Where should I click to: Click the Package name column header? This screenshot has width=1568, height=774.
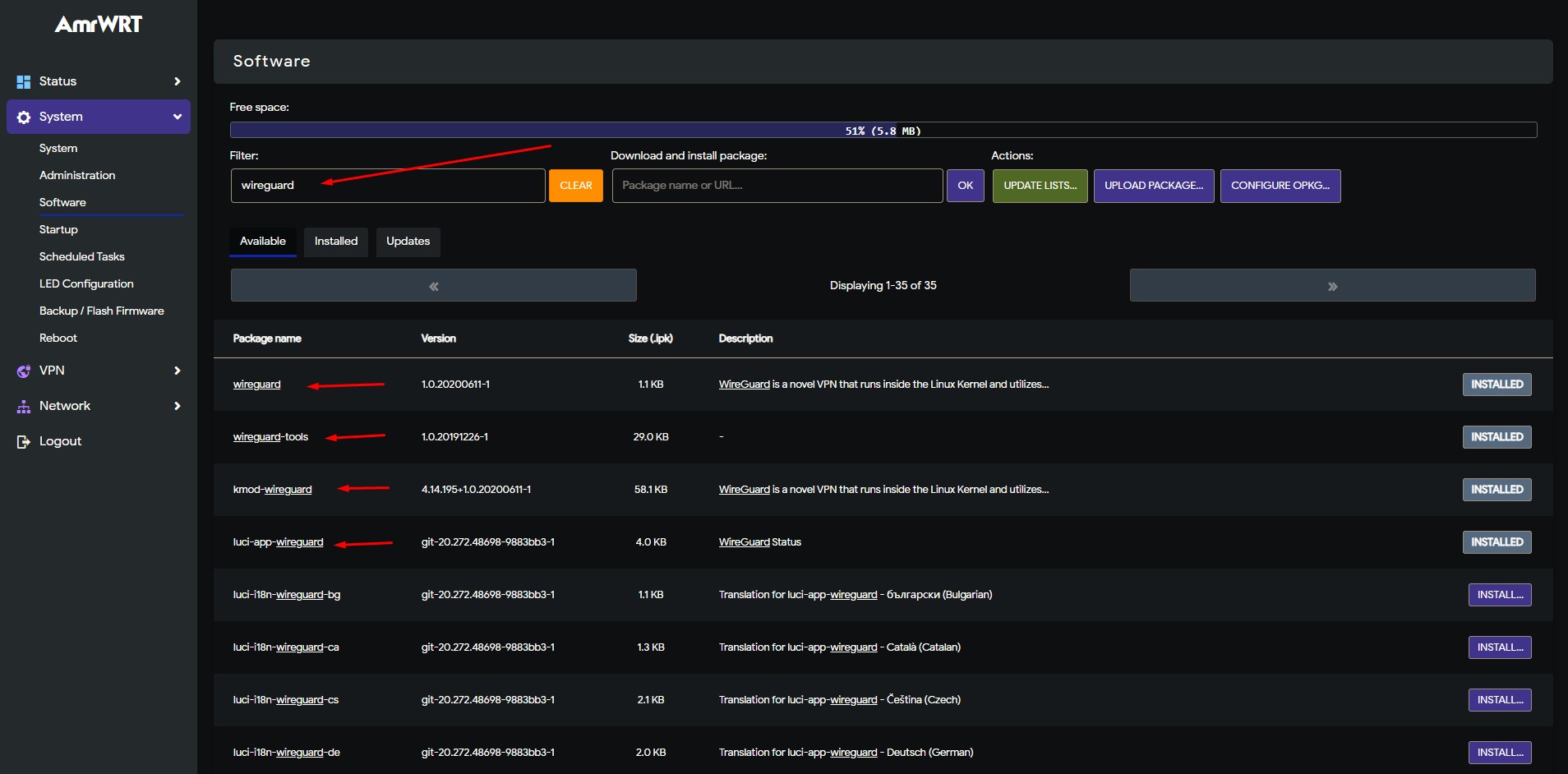tap(267, 339)
